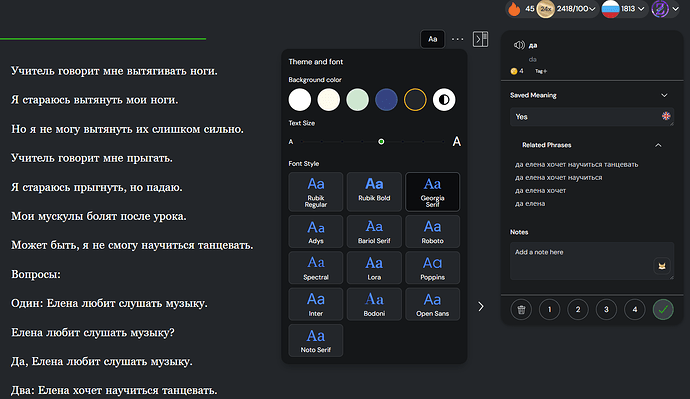Choose the Noto Serif font style

[x=316, y=340]
